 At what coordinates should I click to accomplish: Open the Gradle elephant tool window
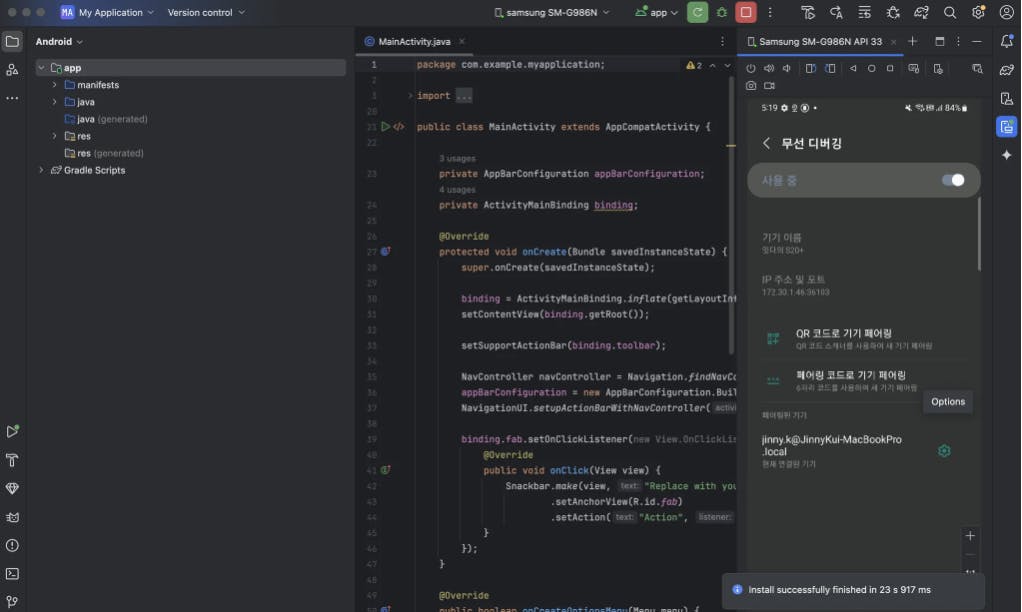(x=1006, y=70)
